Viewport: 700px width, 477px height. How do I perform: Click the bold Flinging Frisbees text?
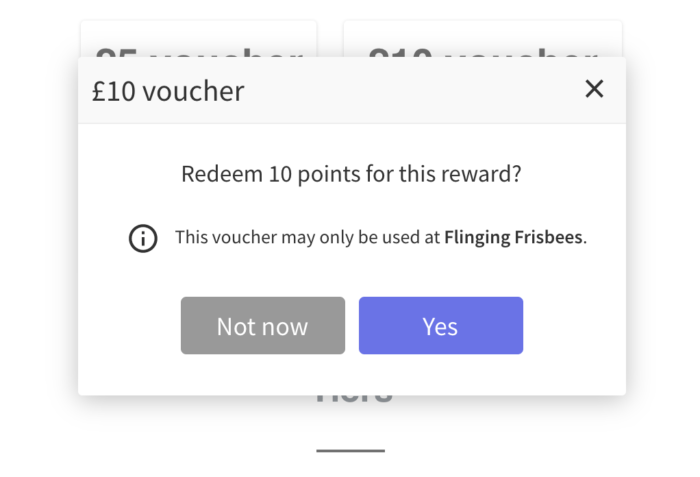[x=513, y=237]
